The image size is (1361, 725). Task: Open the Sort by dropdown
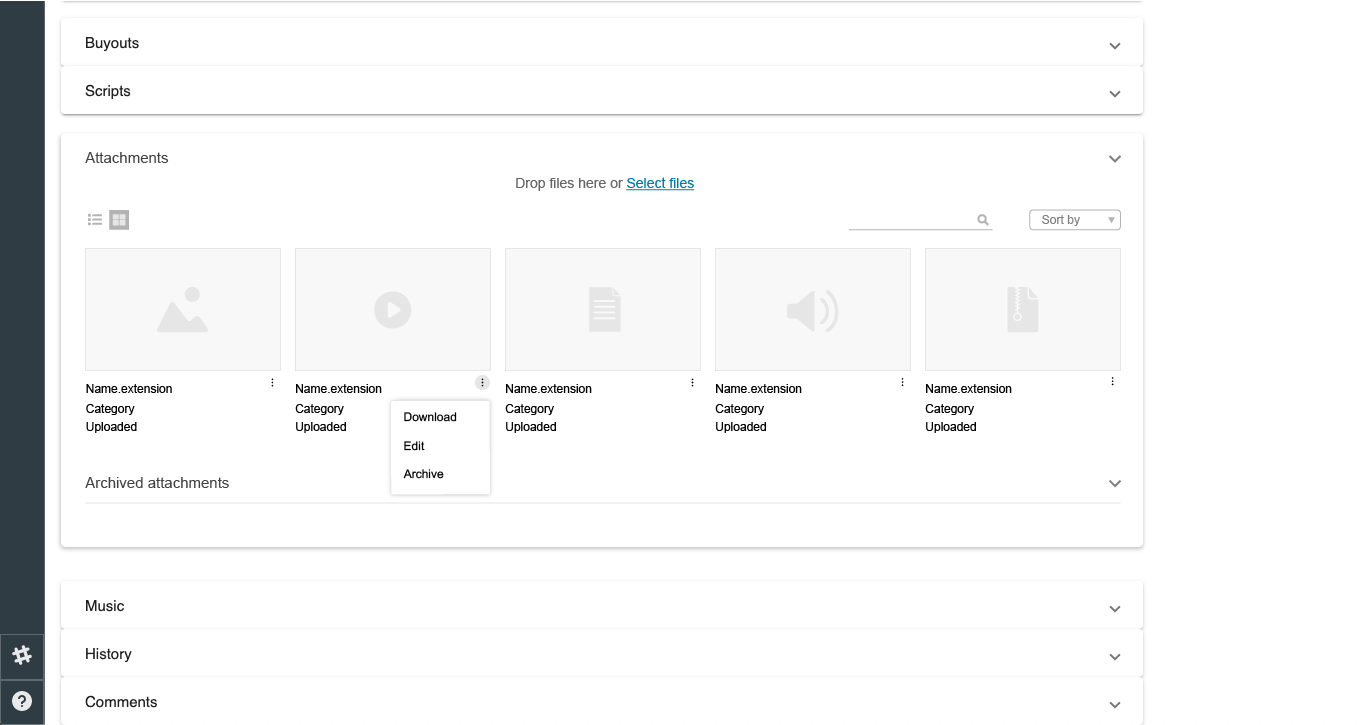[1074, 219]
